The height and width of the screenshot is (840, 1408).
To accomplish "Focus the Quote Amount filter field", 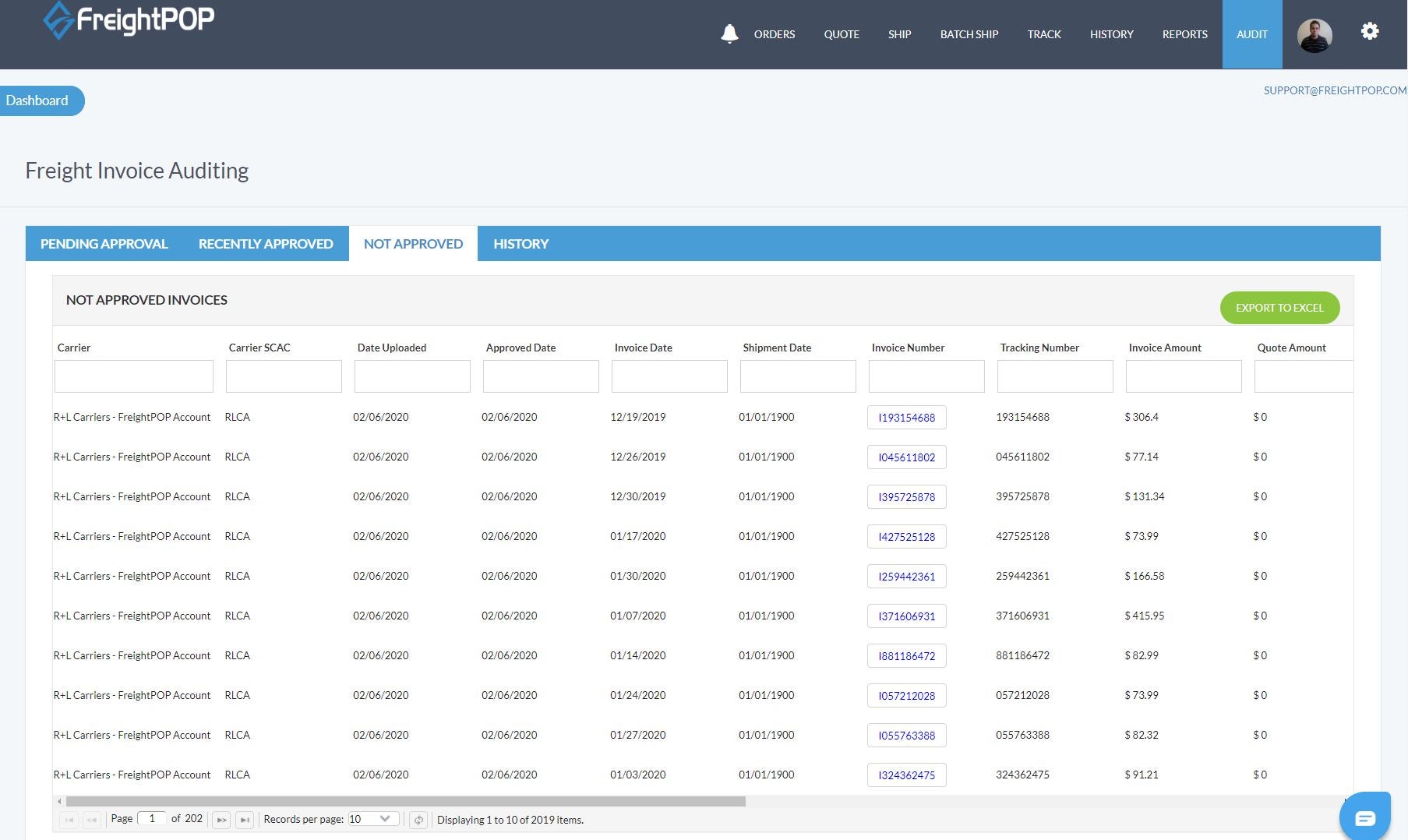I will point(1304,376).
